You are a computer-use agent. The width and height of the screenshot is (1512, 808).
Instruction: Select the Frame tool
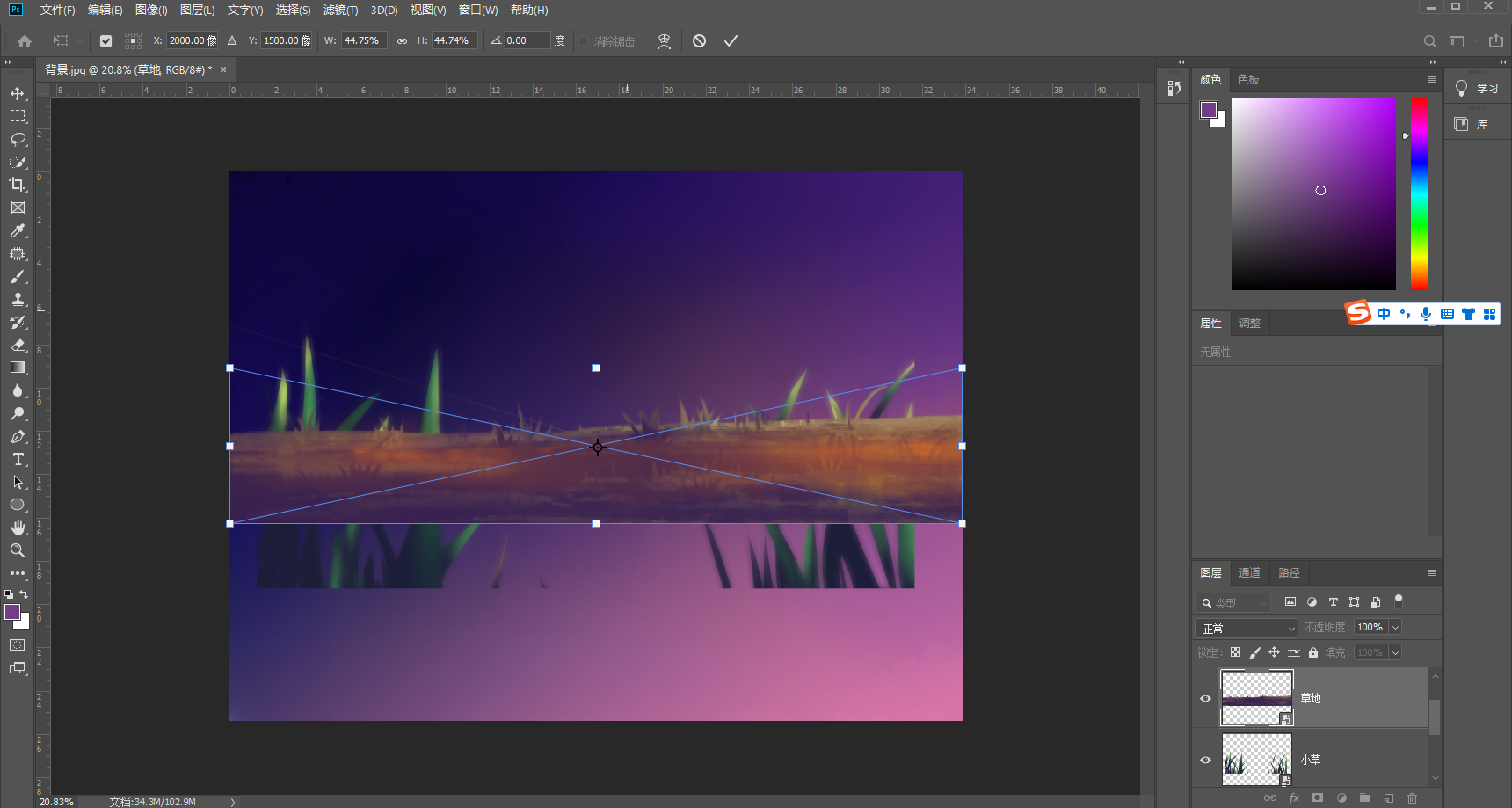coord(18,207)
